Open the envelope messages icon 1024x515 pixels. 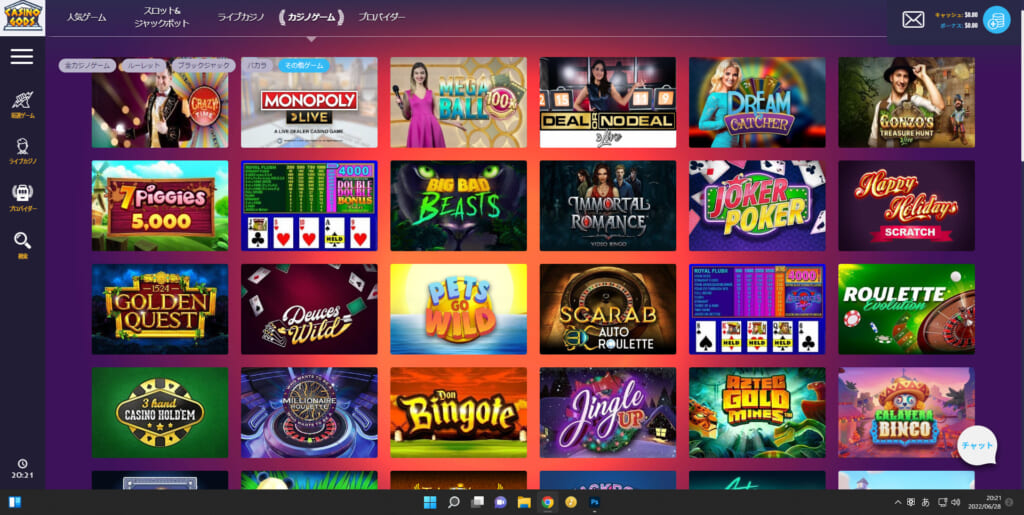(x=913, y=20)
